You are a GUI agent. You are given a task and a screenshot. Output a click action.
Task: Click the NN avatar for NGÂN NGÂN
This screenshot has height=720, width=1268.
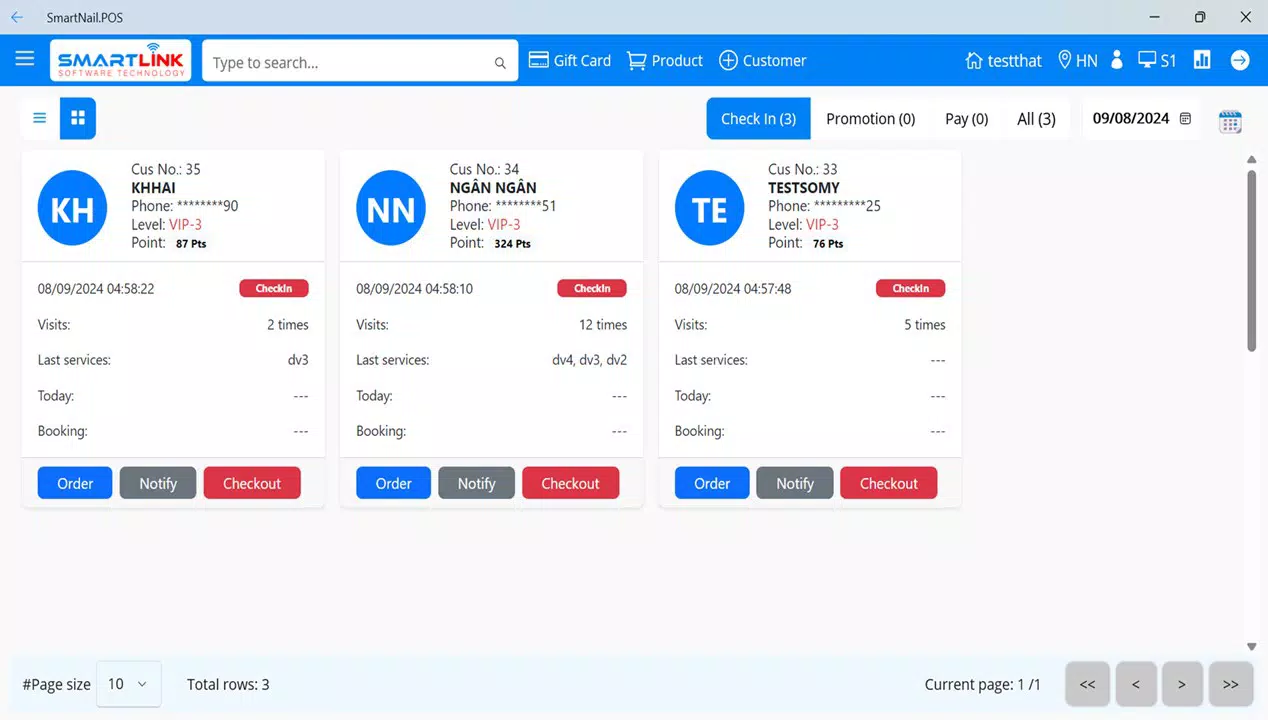(x=391, y=209)
